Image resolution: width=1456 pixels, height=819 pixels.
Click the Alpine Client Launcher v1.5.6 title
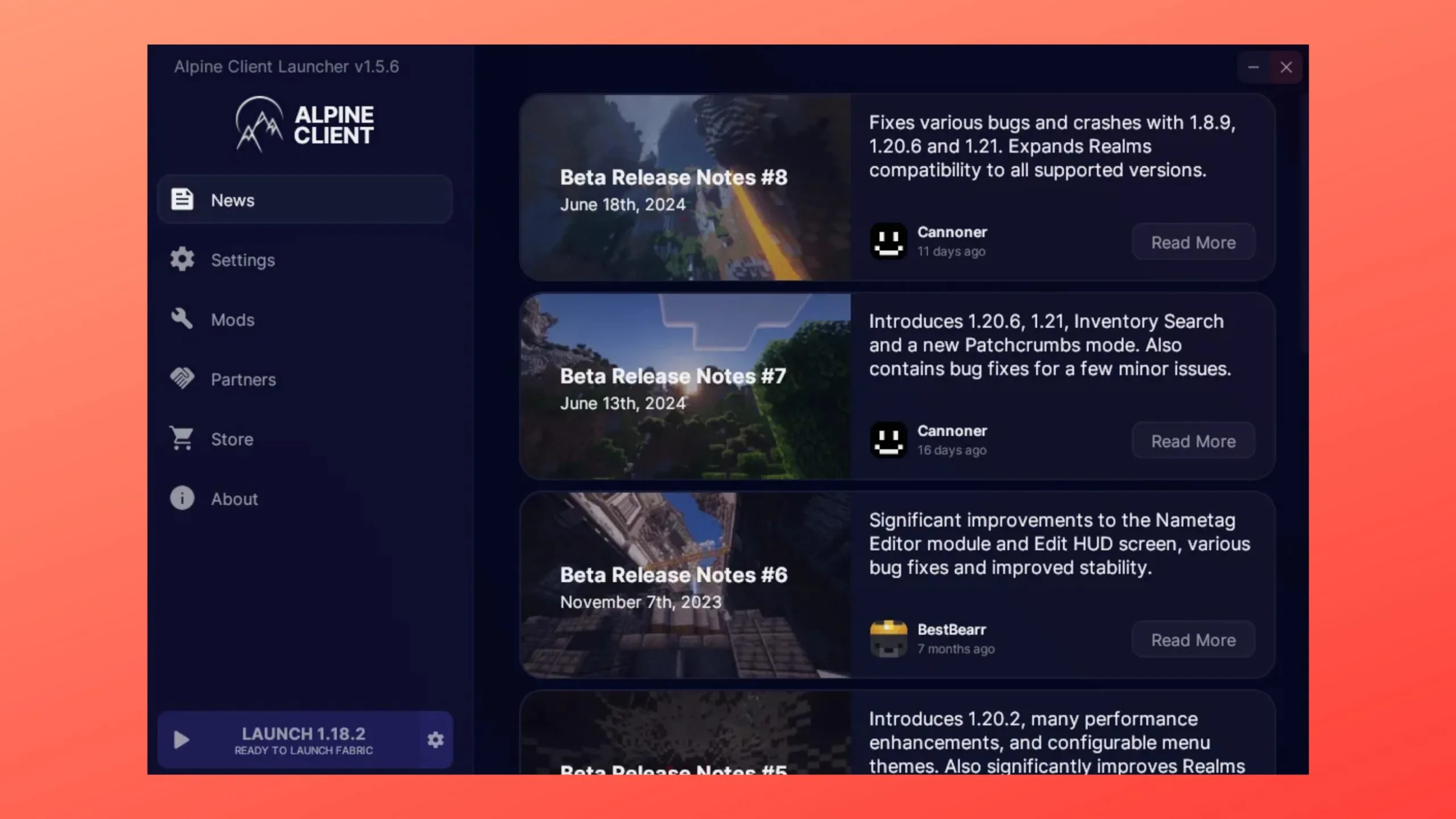point(286,67)
